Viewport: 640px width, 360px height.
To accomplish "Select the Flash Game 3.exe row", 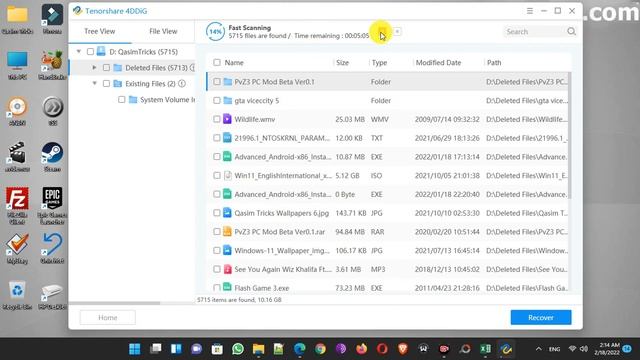I will pos(387,287).
